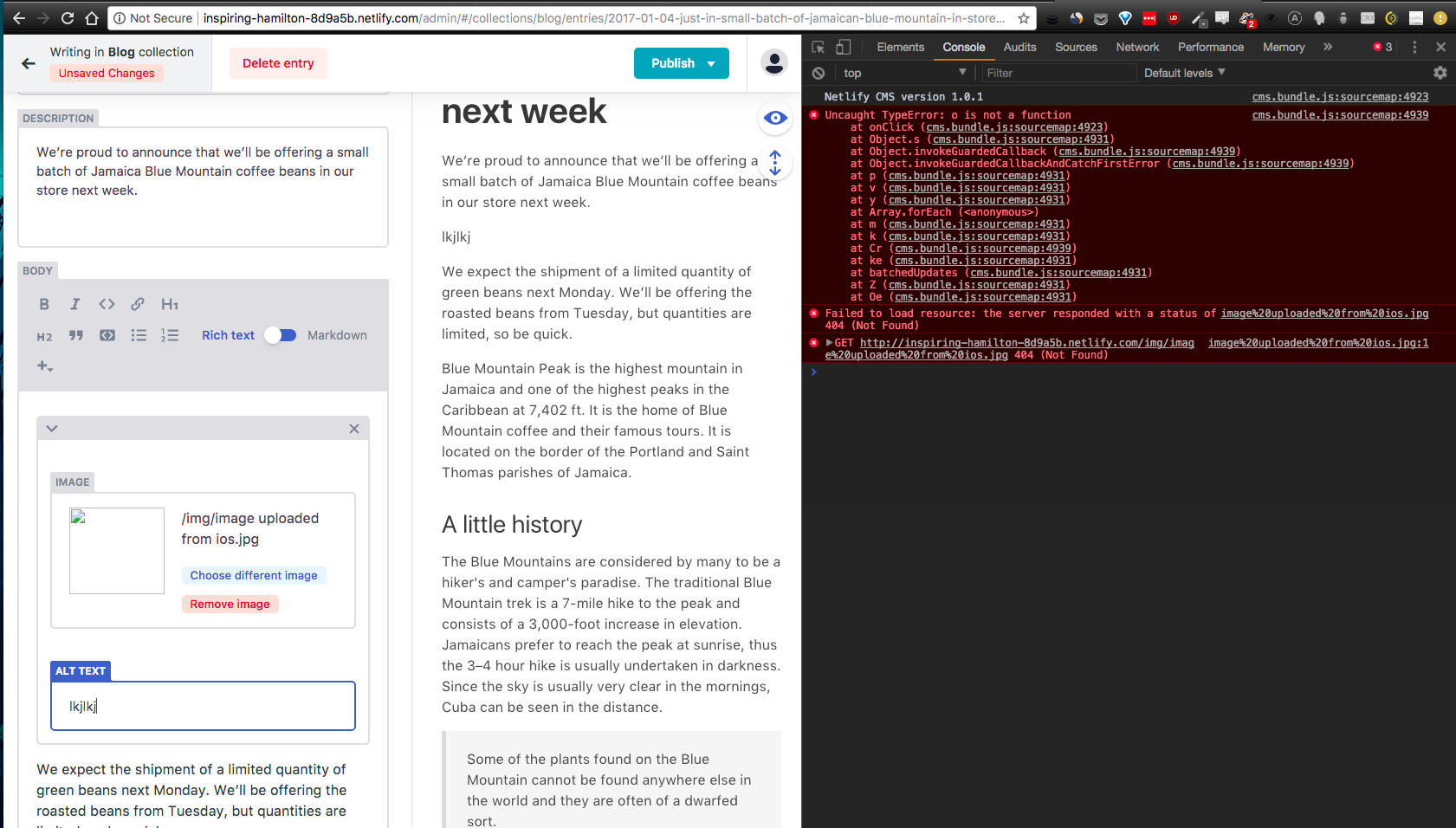1456x828 pixels.
Task: Click the Choose different image button
Action: [x=254, y=575]
